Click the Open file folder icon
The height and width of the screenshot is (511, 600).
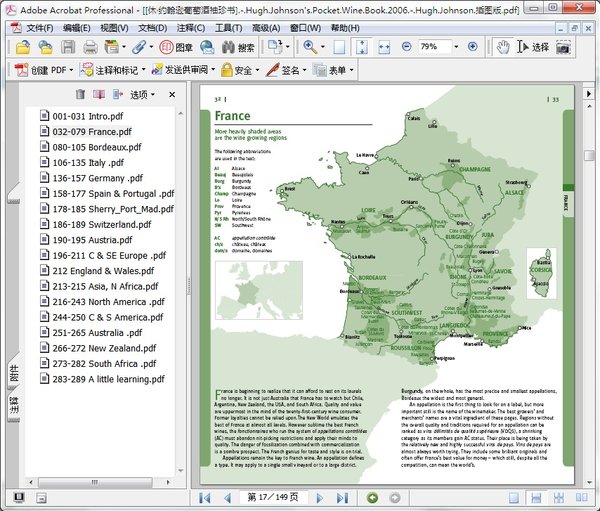tap(21, 47)
